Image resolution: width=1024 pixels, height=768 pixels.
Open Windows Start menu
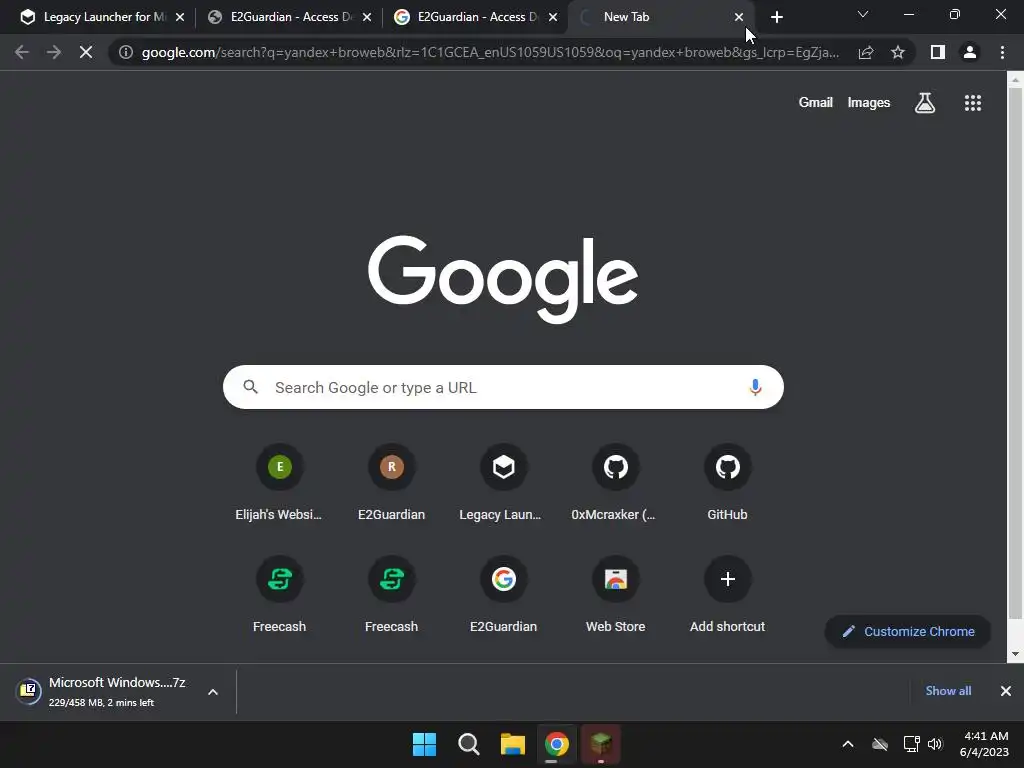424,744
